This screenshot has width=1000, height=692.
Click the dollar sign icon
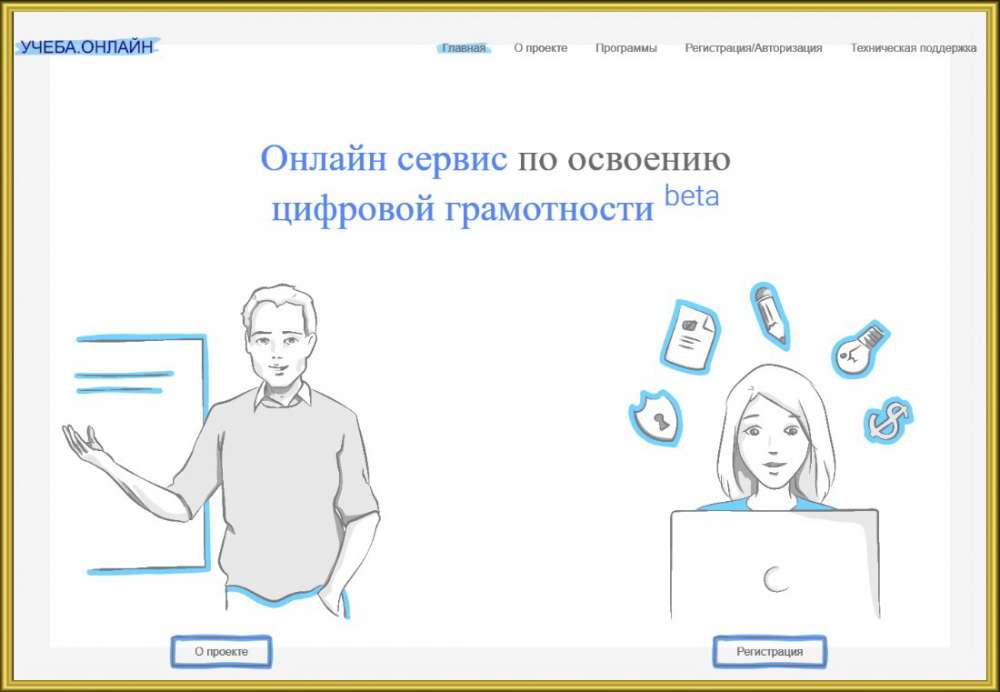point(888,420)
